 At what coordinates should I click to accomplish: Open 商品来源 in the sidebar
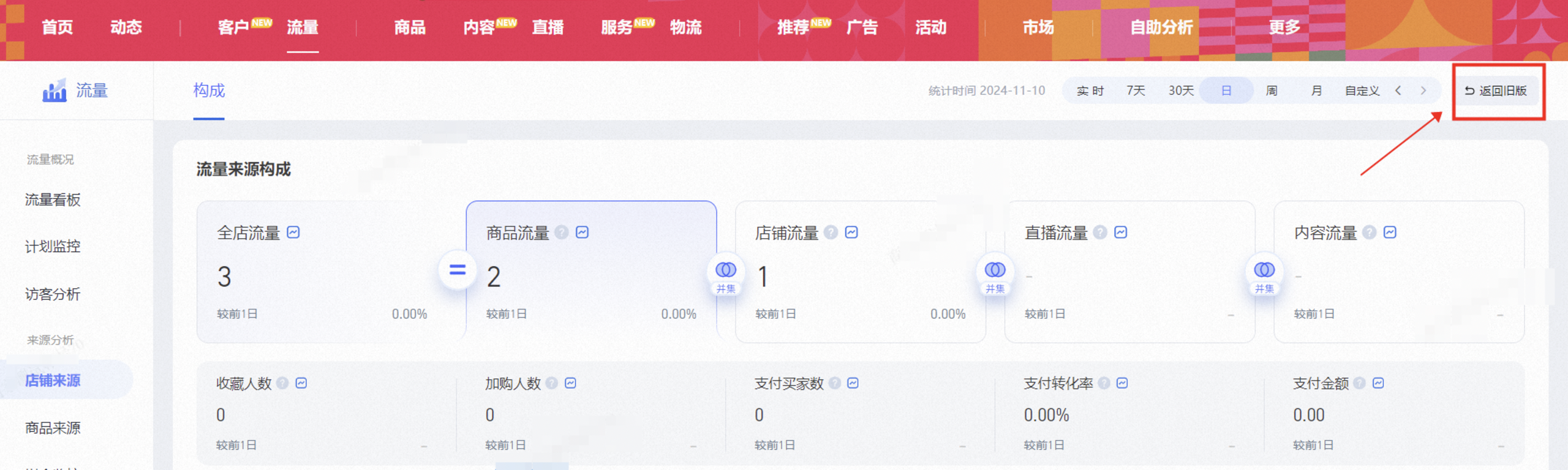[x=53, y=428]
